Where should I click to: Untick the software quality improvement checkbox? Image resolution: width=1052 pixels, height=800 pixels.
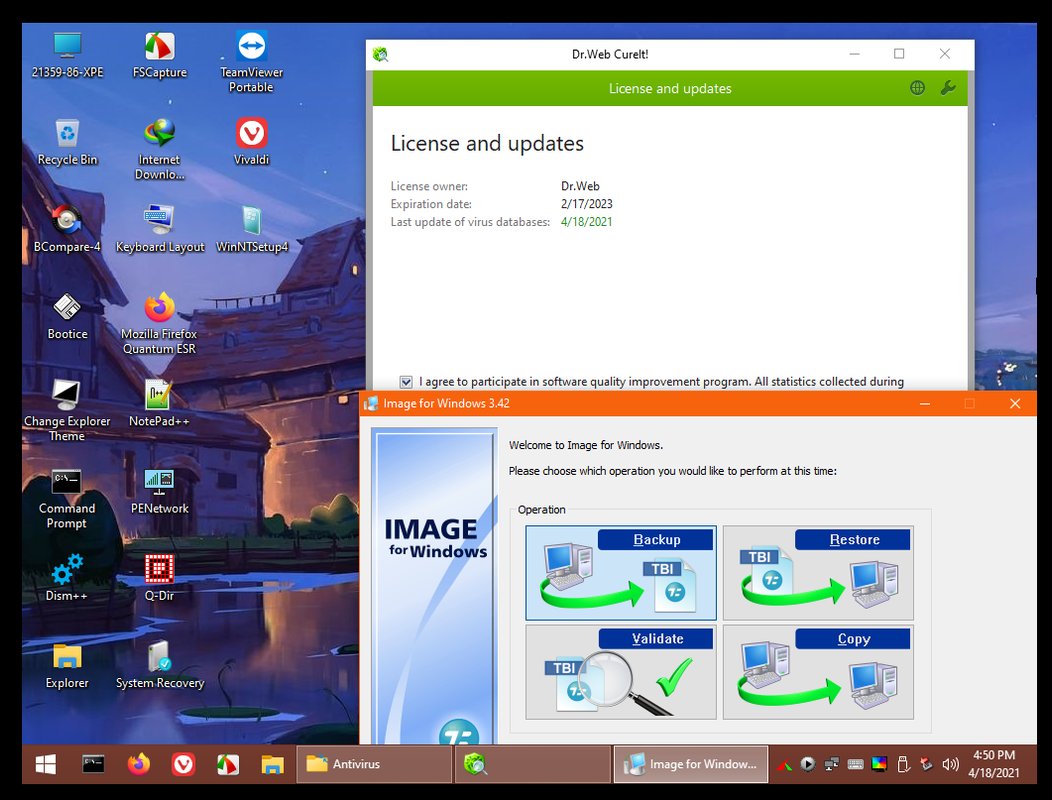coord(406,382)
